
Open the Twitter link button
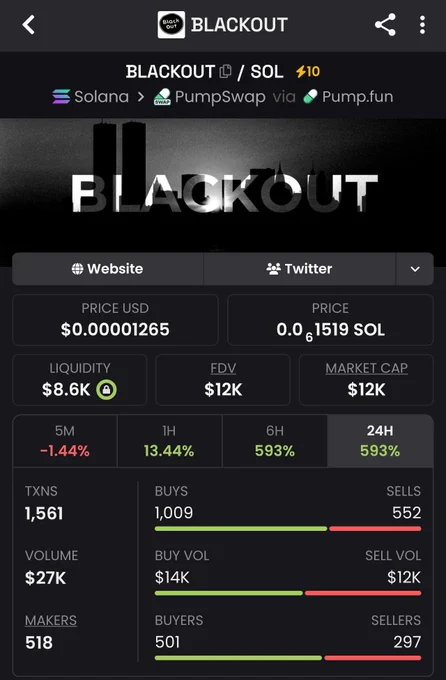pos(299,269)
